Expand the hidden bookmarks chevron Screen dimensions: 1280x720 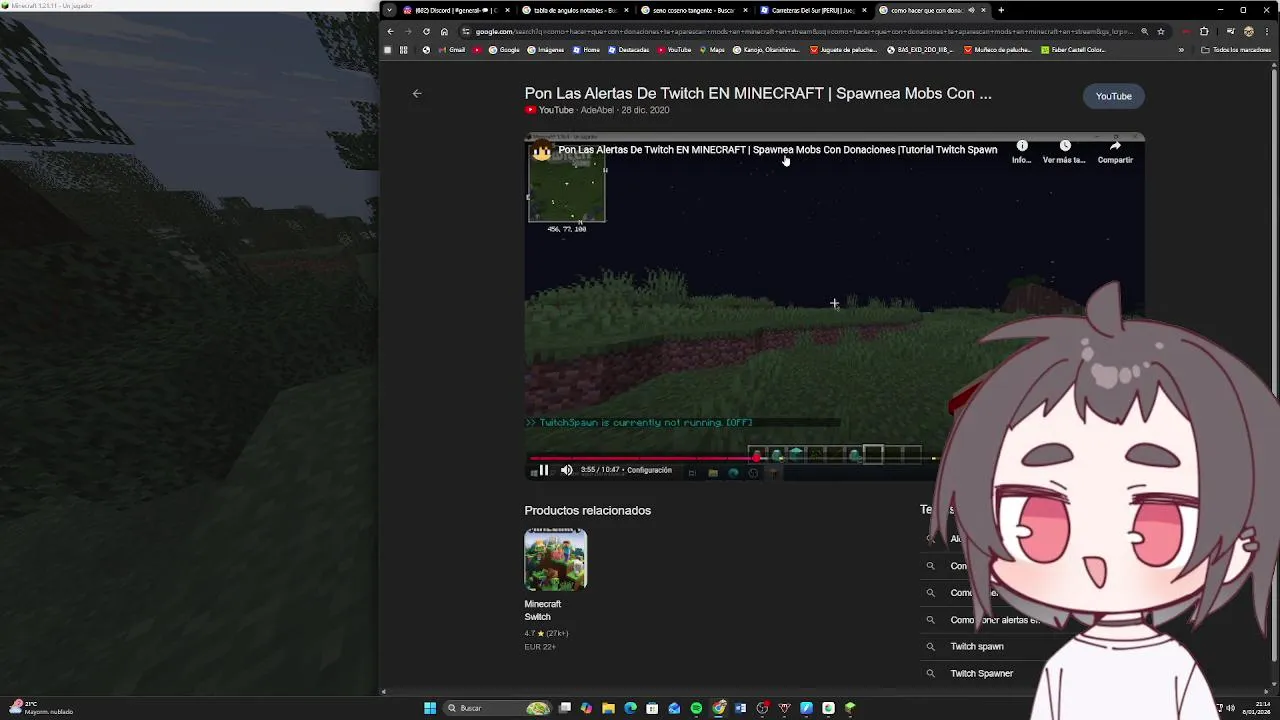[1181, 49]
